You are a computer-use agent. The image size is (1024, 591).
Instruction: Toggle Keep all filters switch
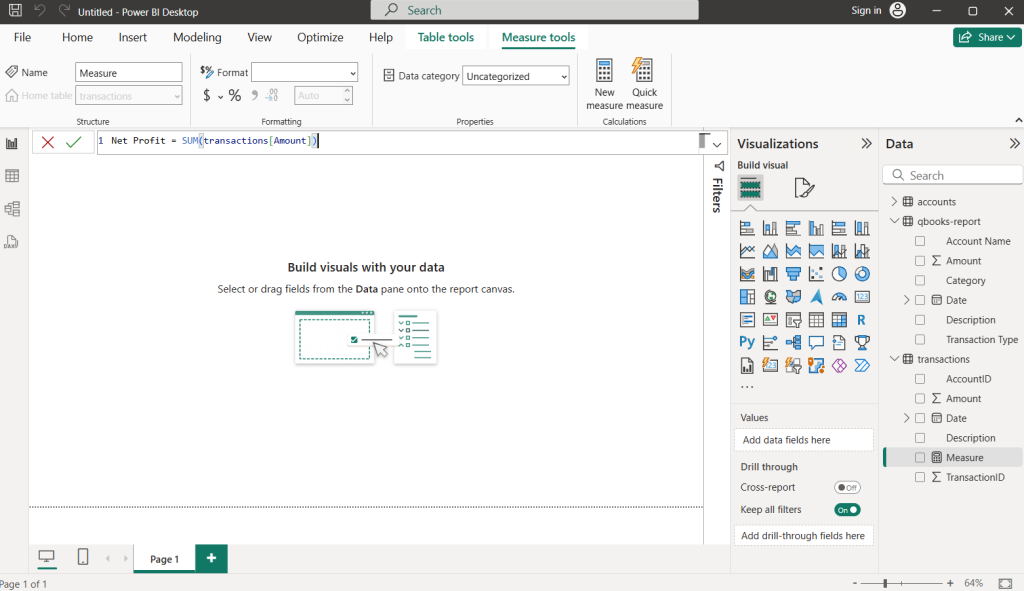(x=847, y=510)
